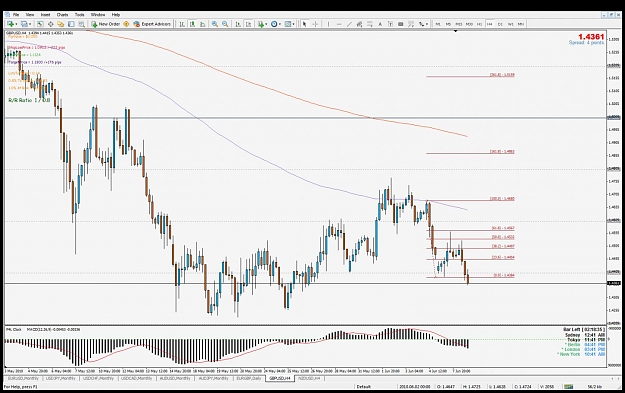
Task: Switch to AUDUSD,Monthly chart tab
Action: click(x=175, y=378)
